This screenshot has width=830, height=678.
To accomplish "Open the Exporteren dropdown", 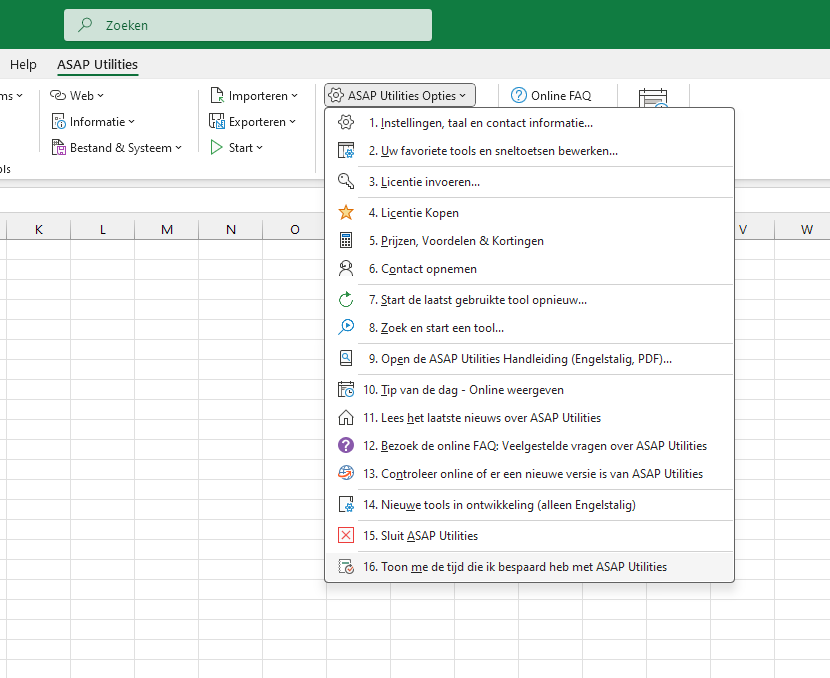I will pyautogui.click(x=252, y=122).
